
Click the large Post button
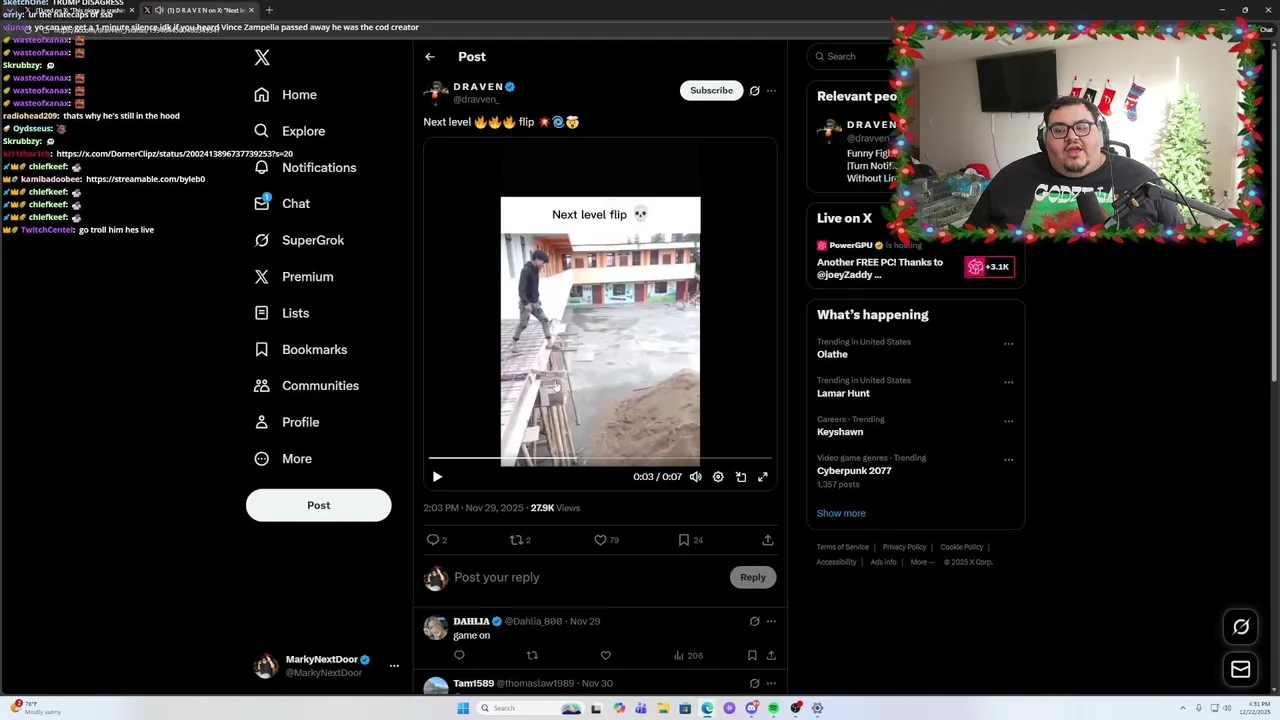point(318,505)
